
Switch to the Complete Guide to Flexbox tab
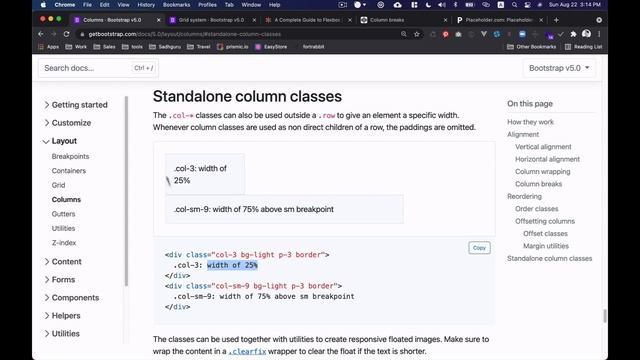click(x=307, y=20)
